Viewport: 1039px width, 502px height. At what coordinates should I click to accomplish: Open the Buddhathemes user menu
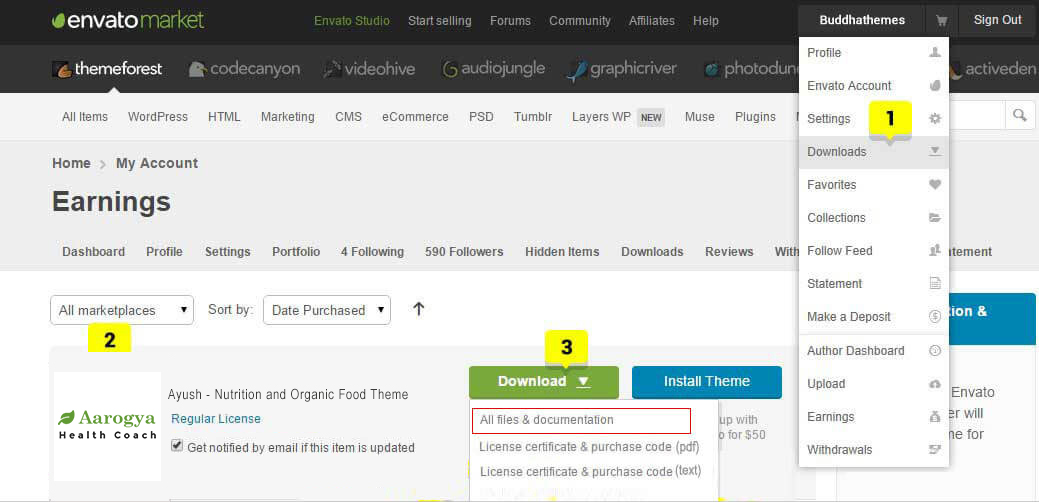click(x=861, y=20)
